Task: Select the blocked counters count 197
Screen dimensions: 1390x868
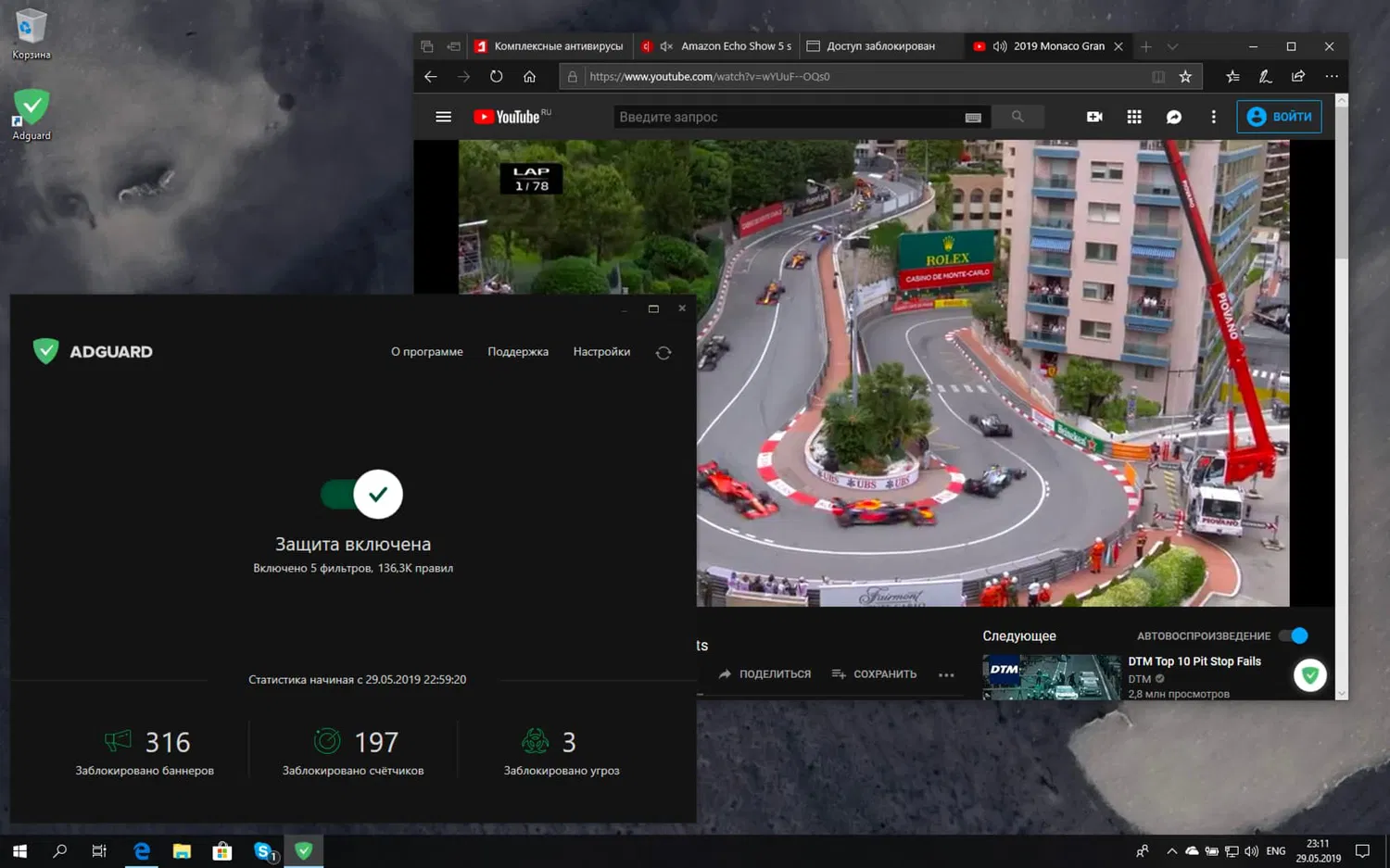Action: point(376,742)
